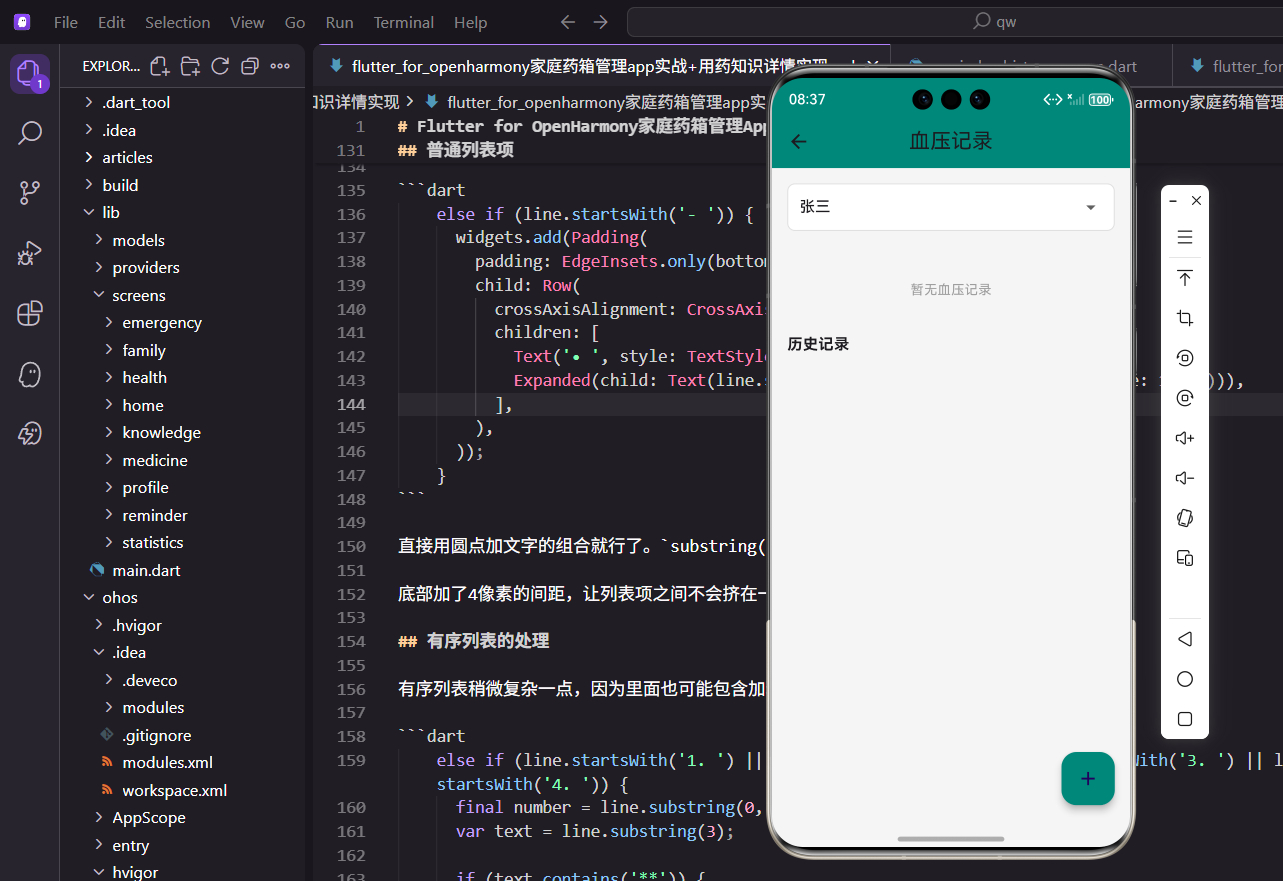Click the emulator crop screenshot icon
Screen dimensions: 1283x881
1185,318
